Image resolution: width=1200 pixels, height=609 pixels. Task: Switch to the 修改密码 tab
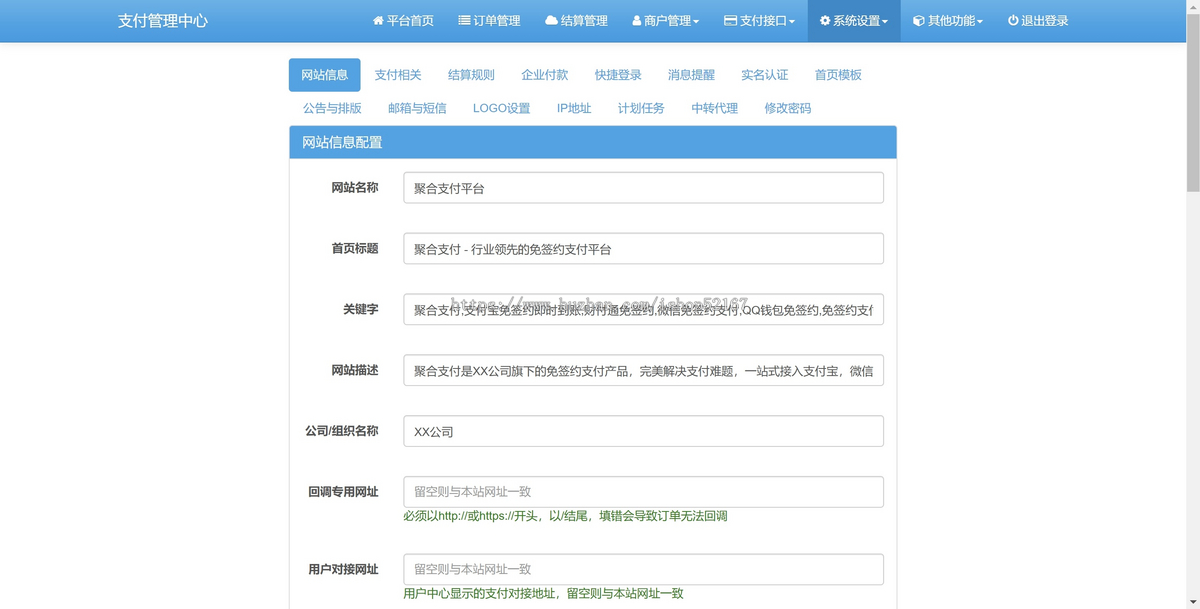[x=788, y=108]
